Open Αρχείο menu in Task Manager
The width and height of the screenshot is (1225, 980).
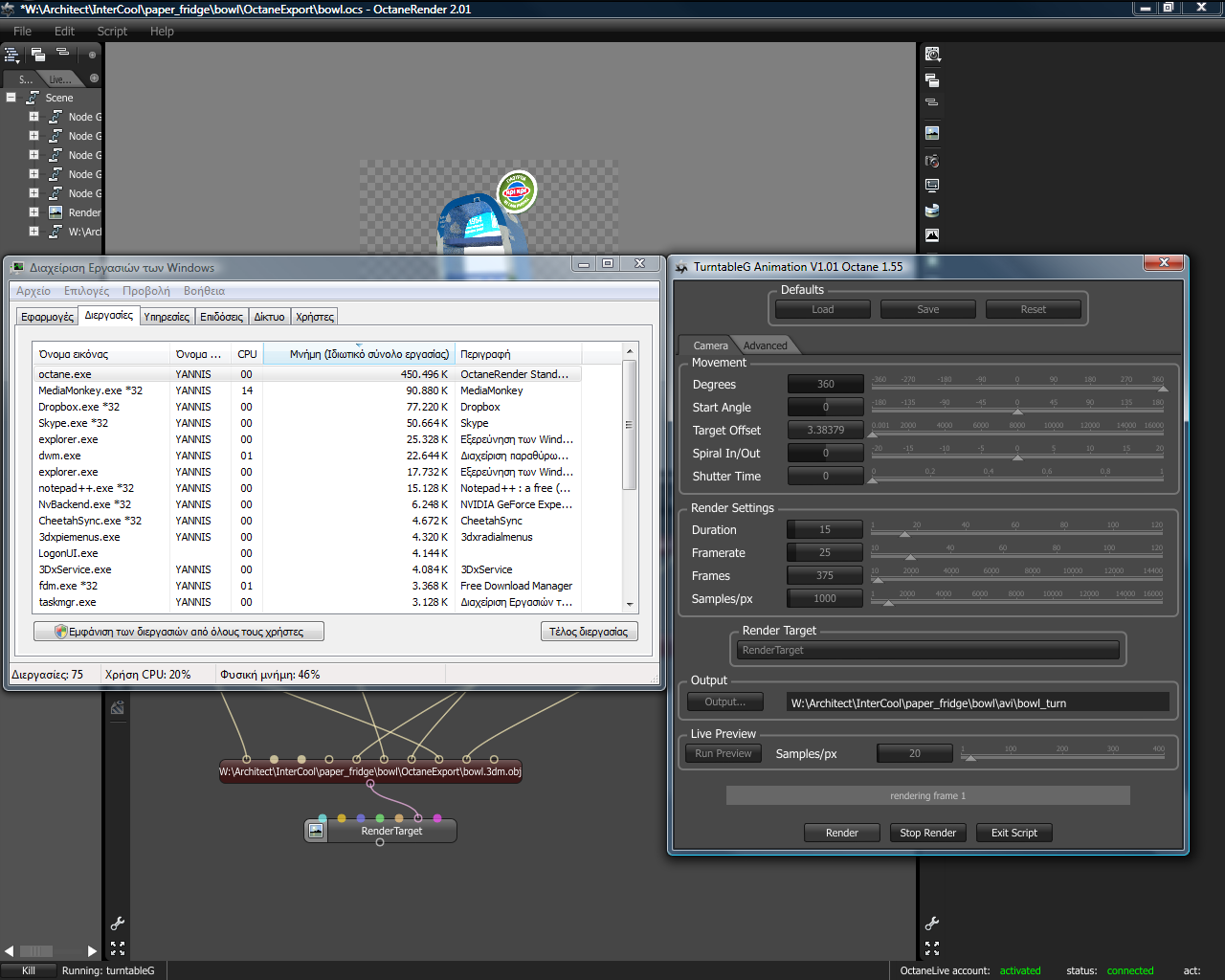pos(33,291)
